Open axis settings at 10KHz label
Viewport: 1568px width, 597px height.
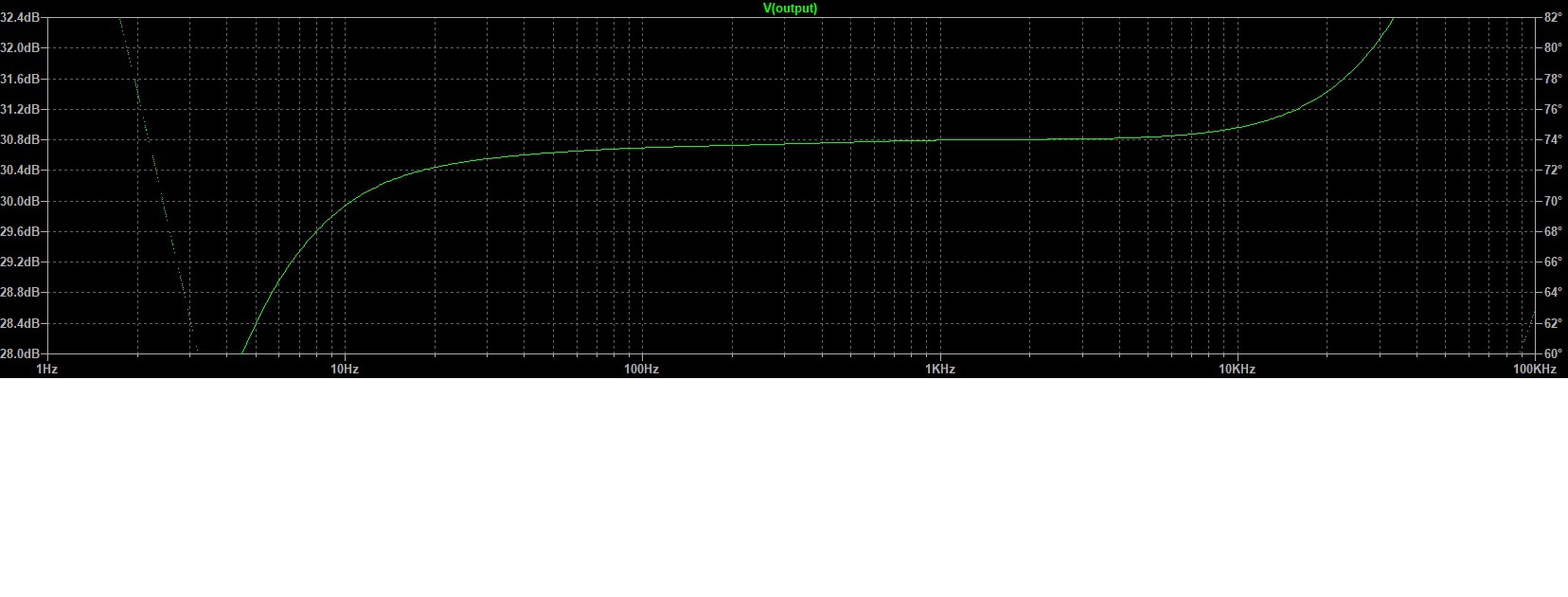tap(1237, 369)
